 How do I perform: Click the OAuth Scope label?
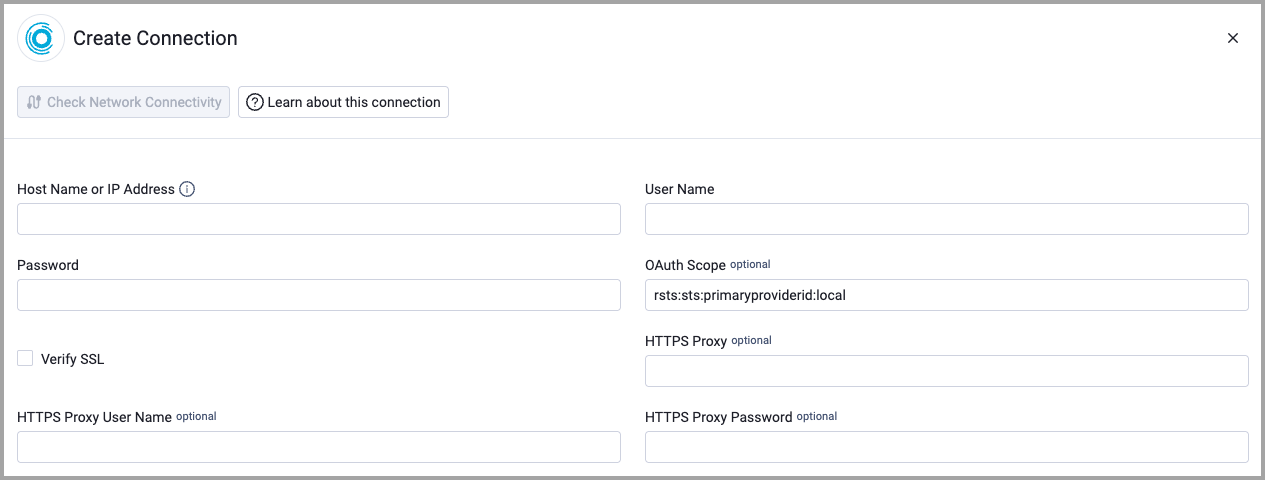685,265
